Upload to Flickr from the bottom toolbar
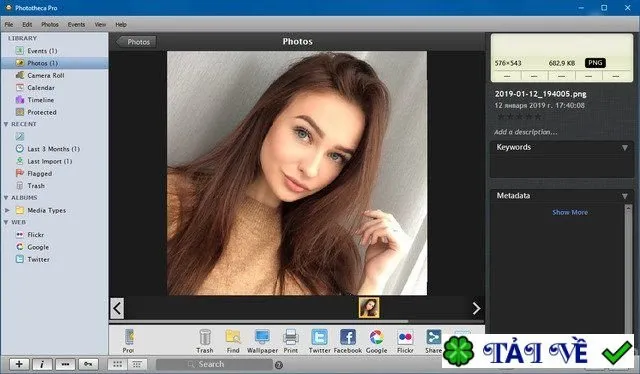 [x=405, y=341]
